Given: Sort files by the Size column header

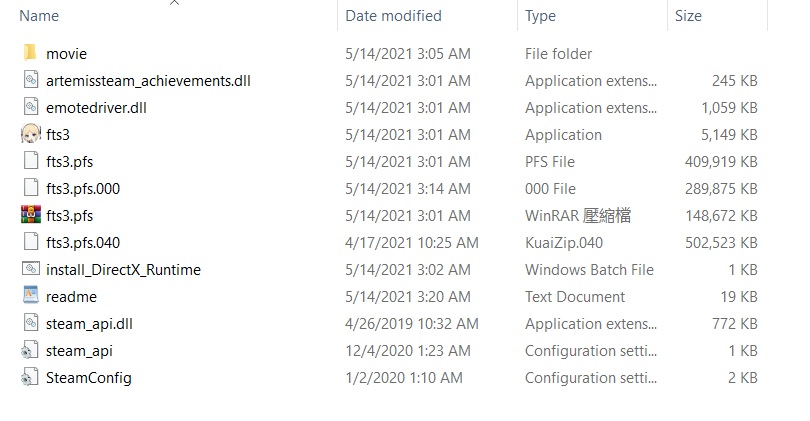Looking at the screenshot, I should pyautogui.click(x=688, y=16).
